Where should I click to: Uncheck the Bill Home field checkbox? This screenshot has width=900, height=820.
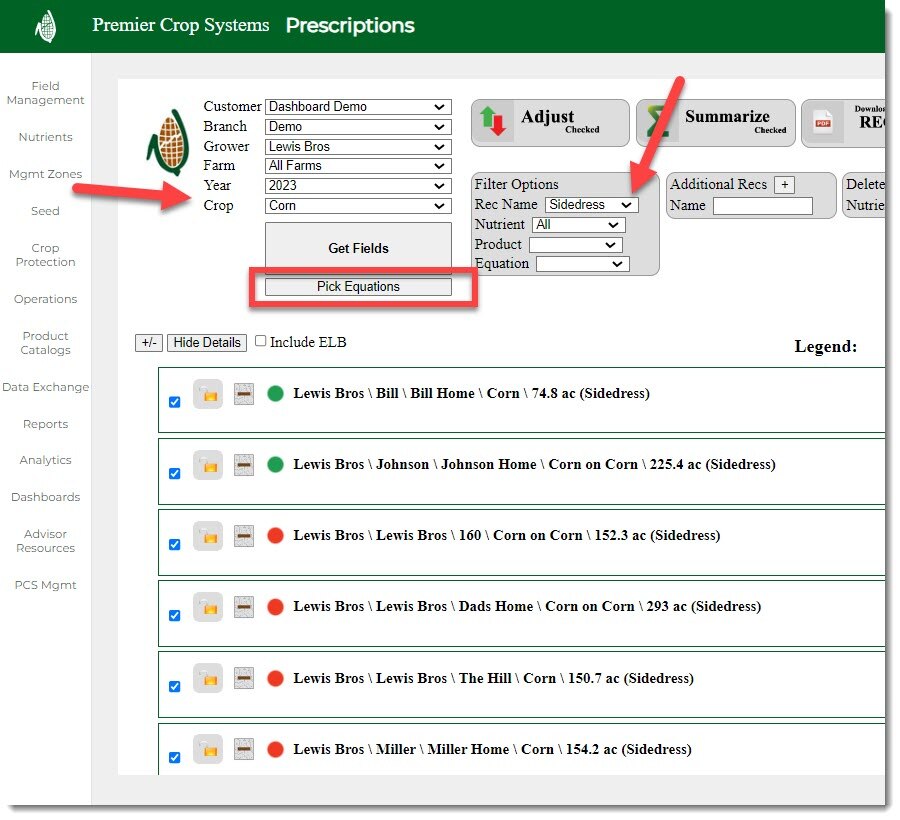click(175, 402)
